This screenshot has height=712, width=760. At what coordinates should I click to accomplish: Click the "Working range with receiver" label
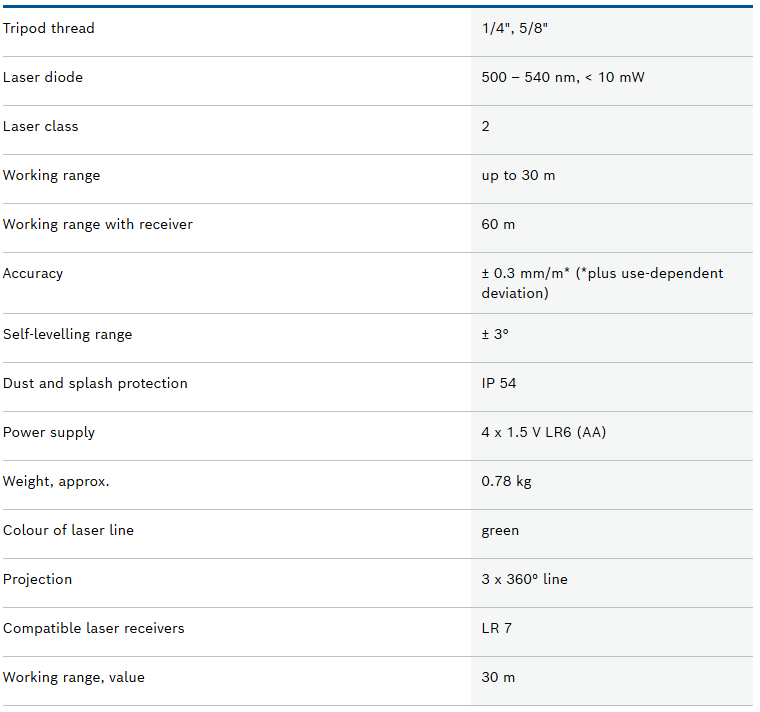(x=98, y=225)
